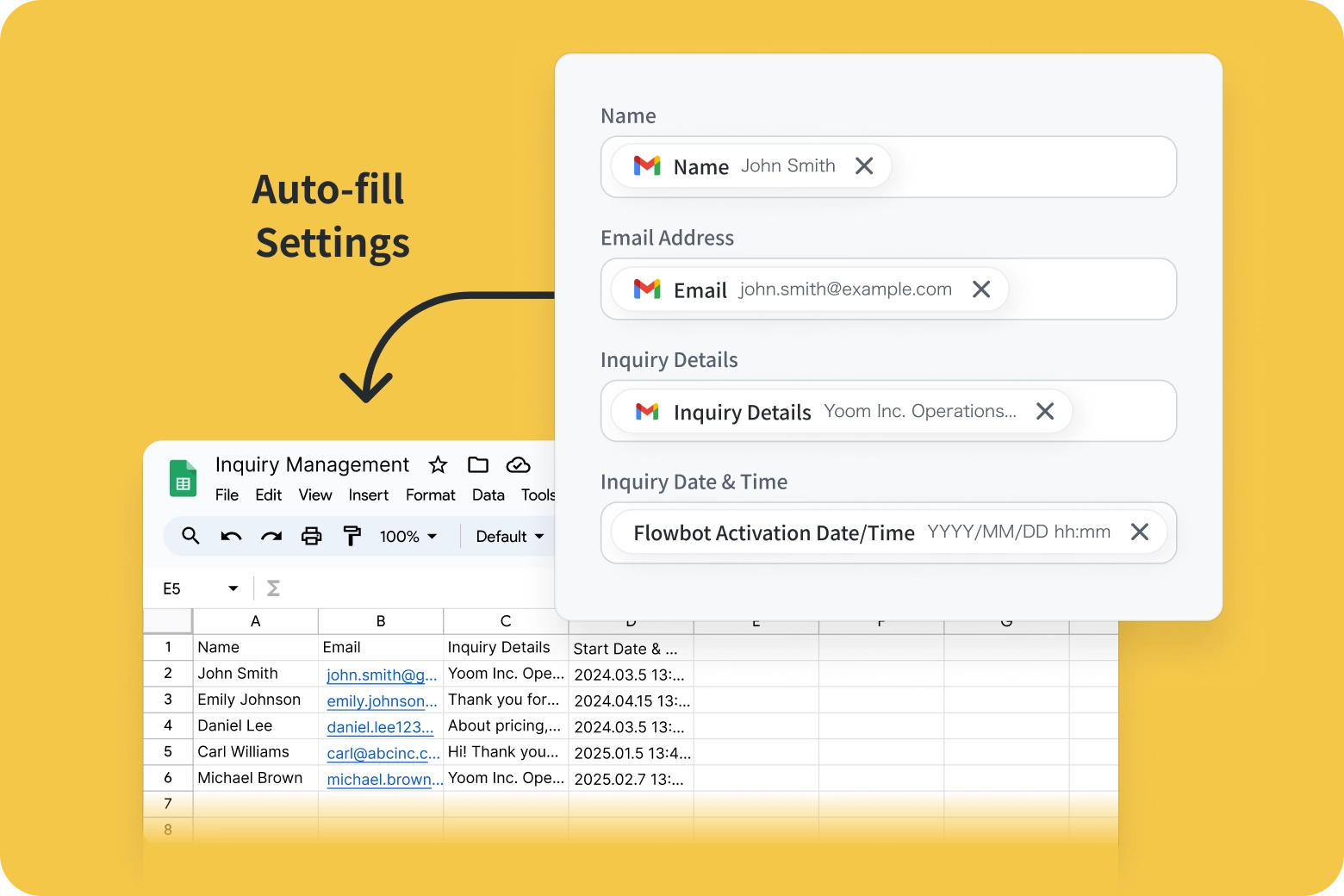The height and width of the screenshot is (896, 1344).
Task: Click the undo arrow icon
Action: (231, 536)
